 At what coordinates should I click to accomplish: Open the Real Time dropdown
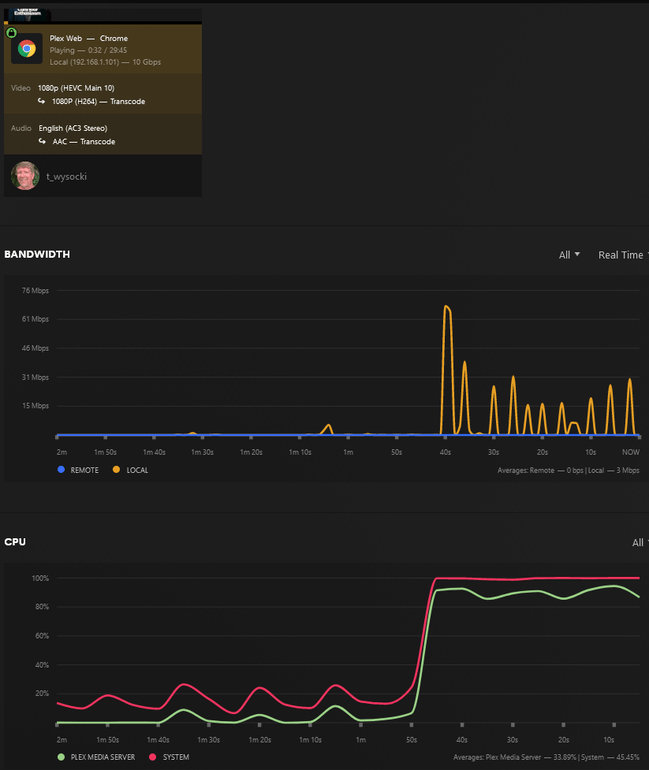click(623, 255)
